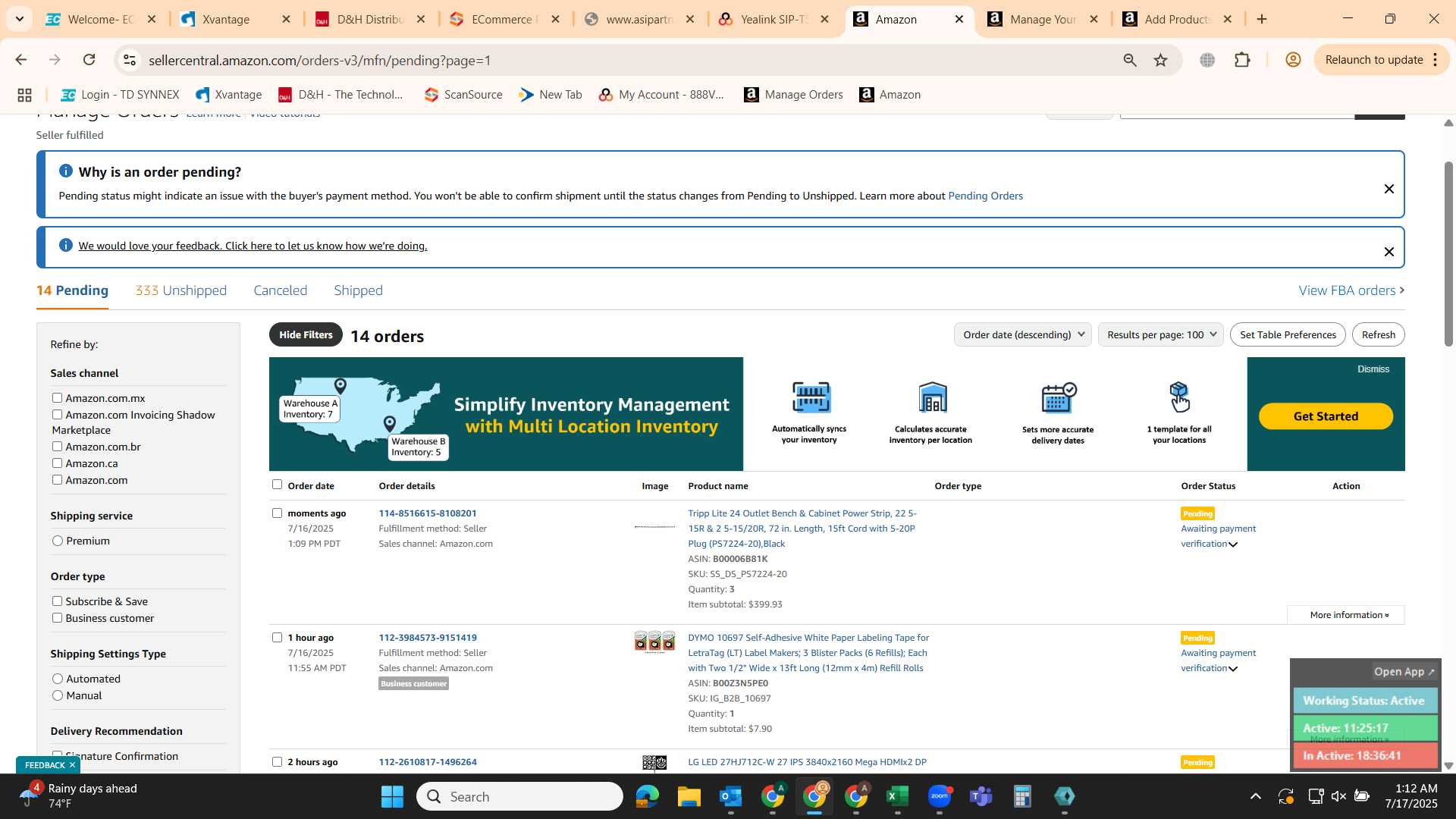Click the Hide Filters button
1456x819 pixels.
coord(306,334)
